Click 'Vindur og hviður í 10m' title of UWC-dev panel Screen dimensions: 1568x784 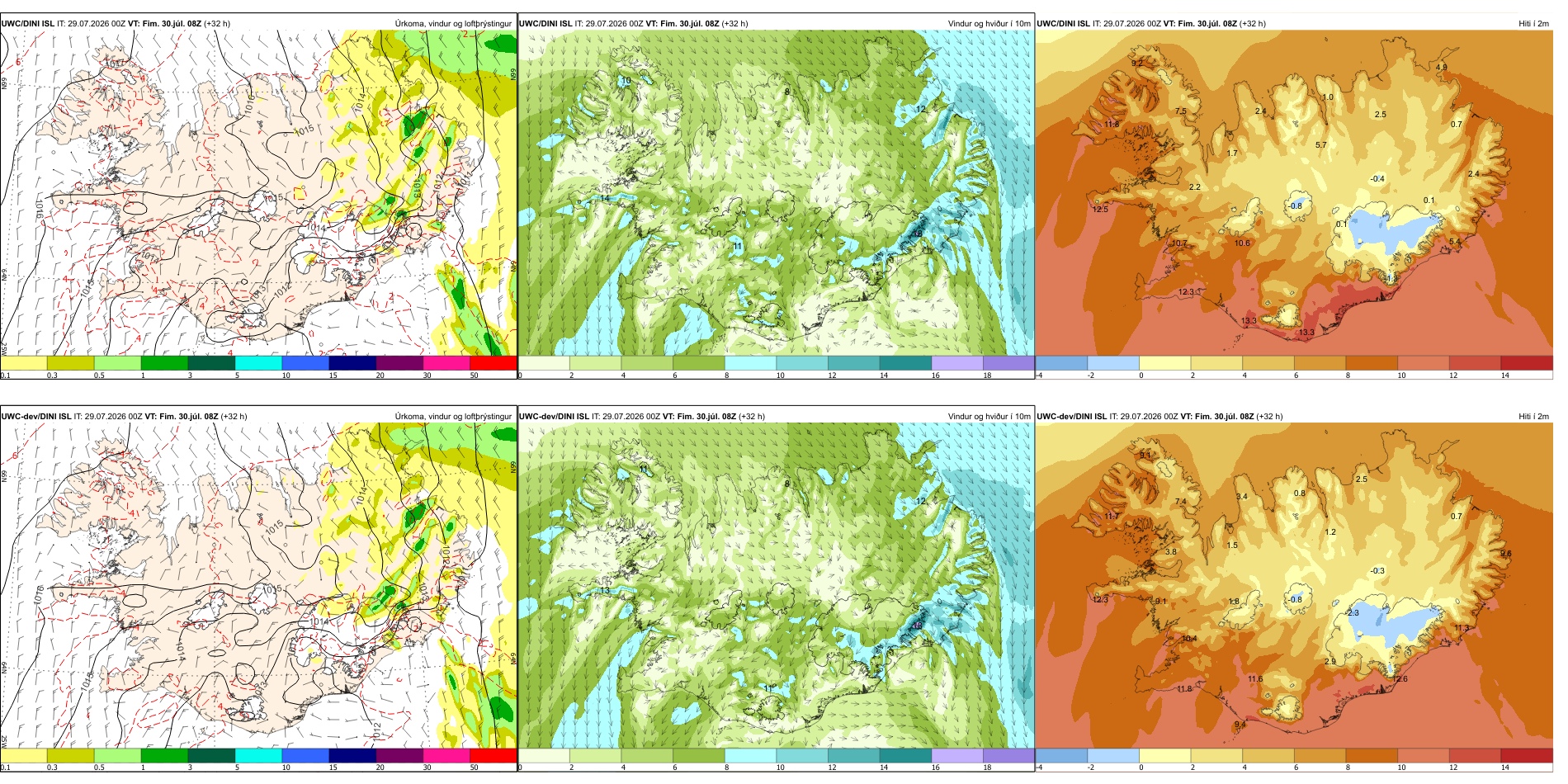pos(989,417)
